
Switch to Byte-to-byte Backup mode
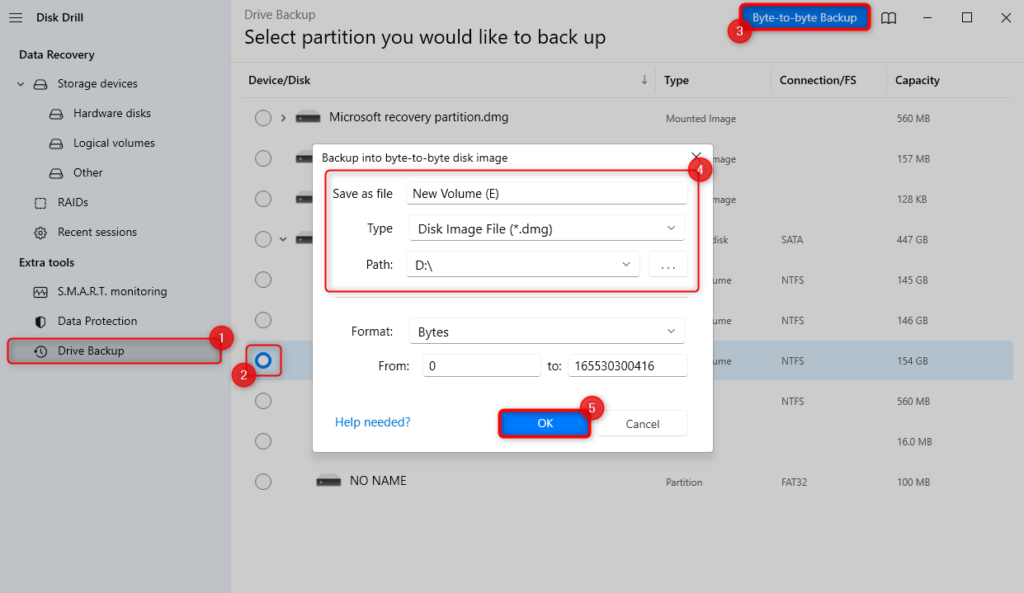pos(804,16)
